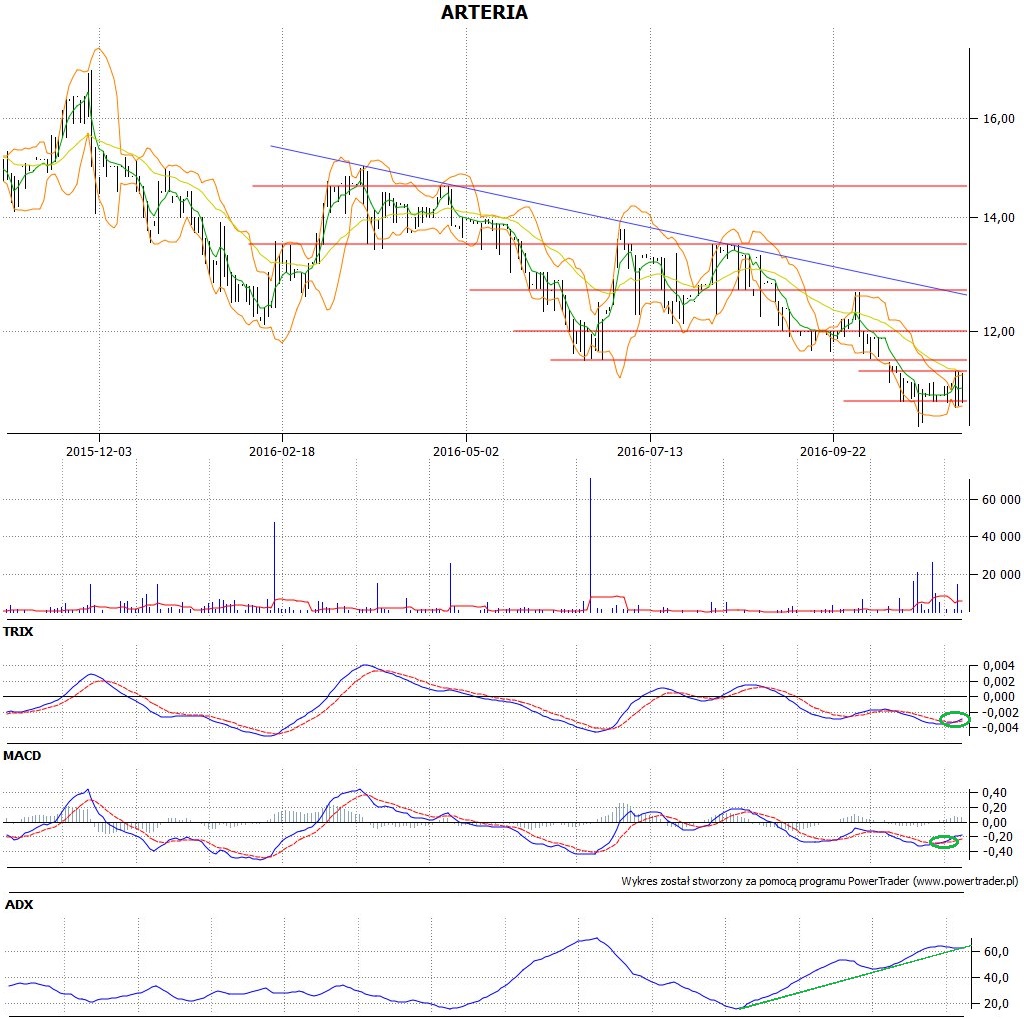Click the blue descending trend line
The height and width of the screenshot is (1019, 1024).
[618, 220]
